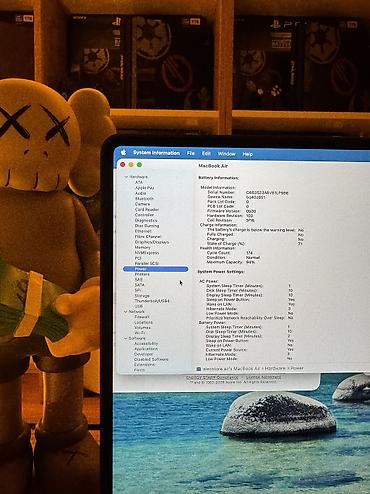This screenshot has width=370, height=494.
Task: Minimize System Information with the yellow button
Action: click(131, 164)
